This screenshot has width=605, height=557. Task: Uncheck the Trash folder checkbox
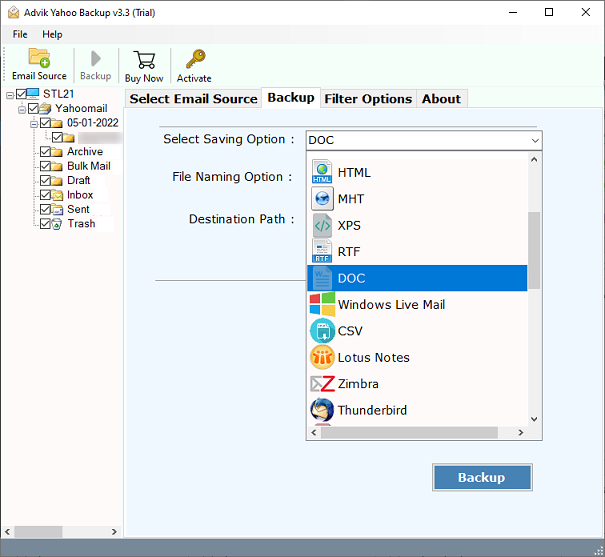point(45,224)
